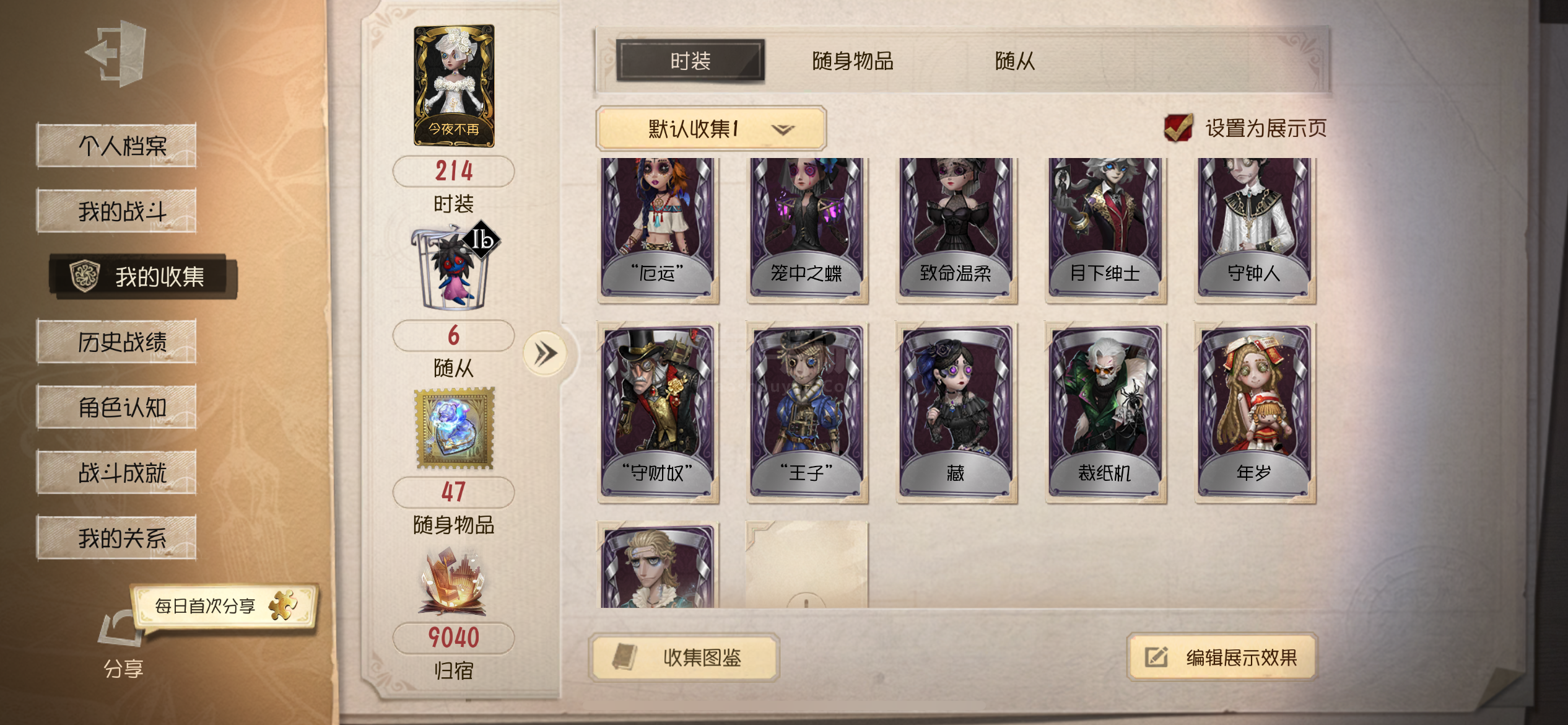Select the "厄运" costume card
The height and width of the screenshot is (725, 1568).
(x=658, y=230)
